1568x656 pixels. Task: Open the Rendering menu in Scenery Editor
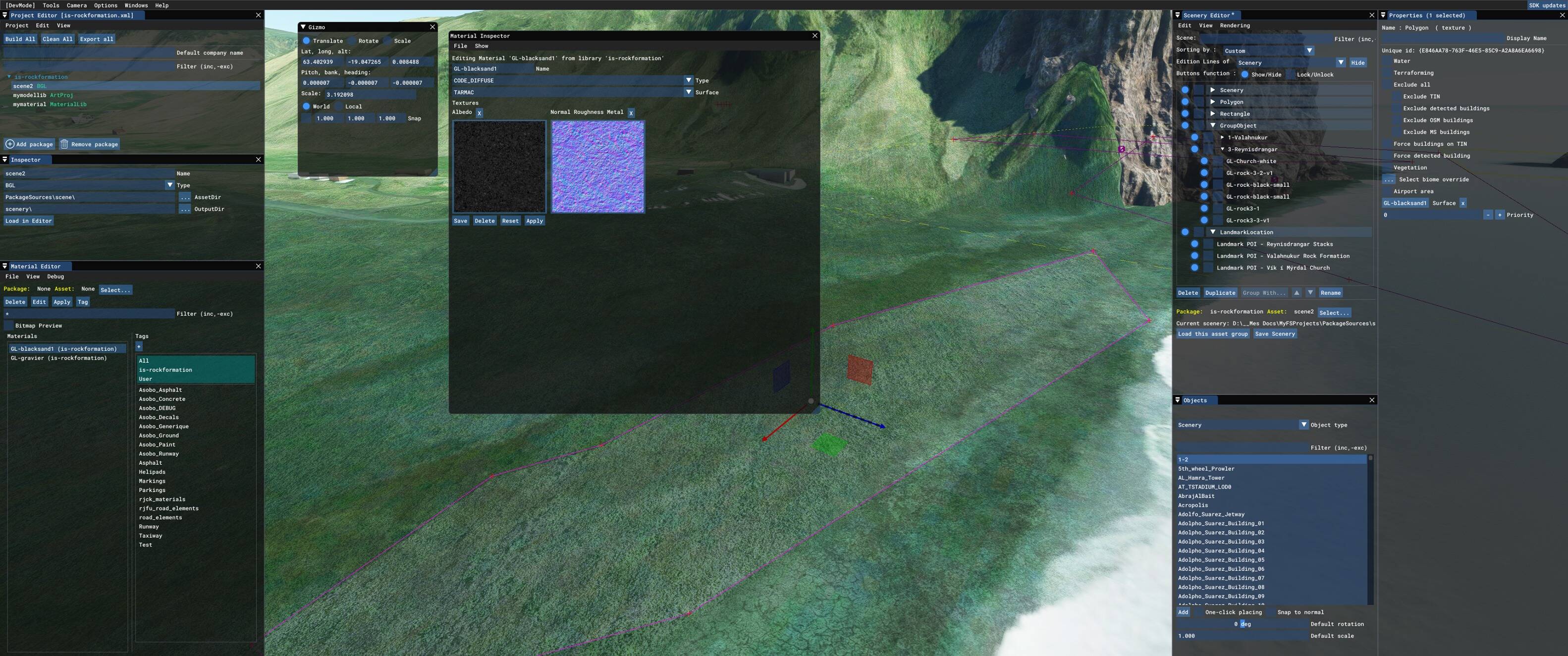[x=1235, y=26]
